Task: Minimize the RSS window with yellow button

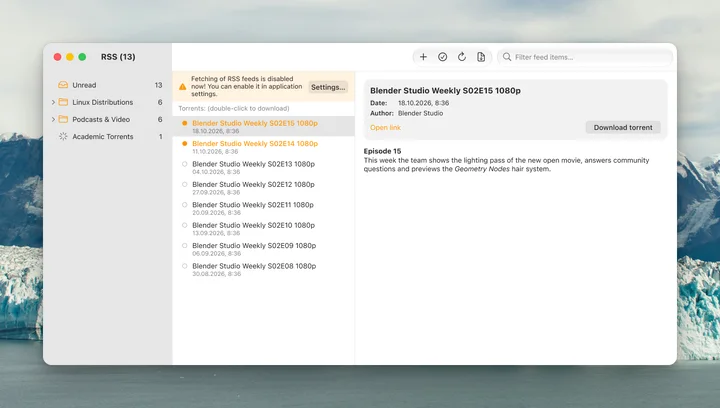Action: (70, 57)
